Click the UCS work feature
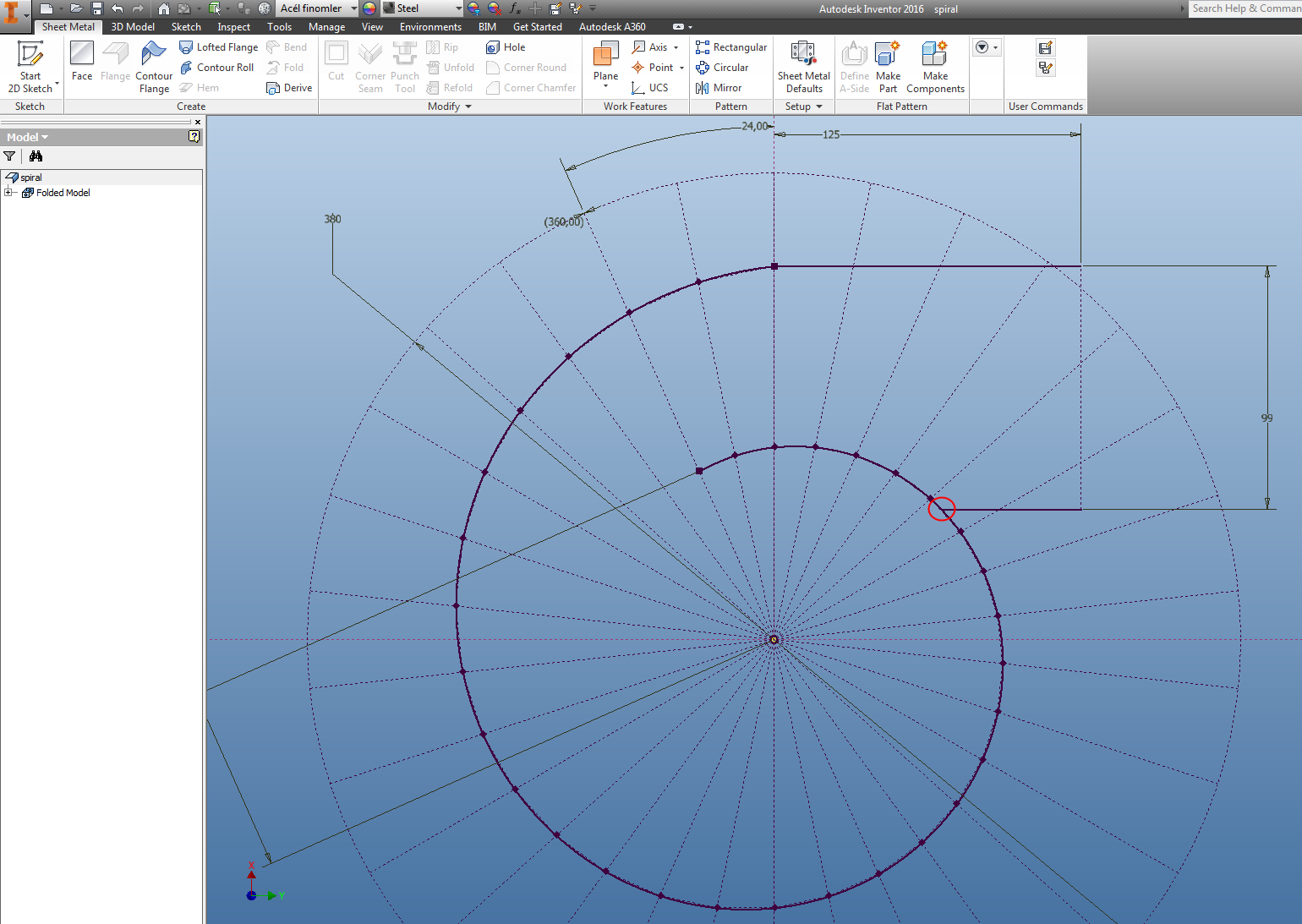 (649, 88)
